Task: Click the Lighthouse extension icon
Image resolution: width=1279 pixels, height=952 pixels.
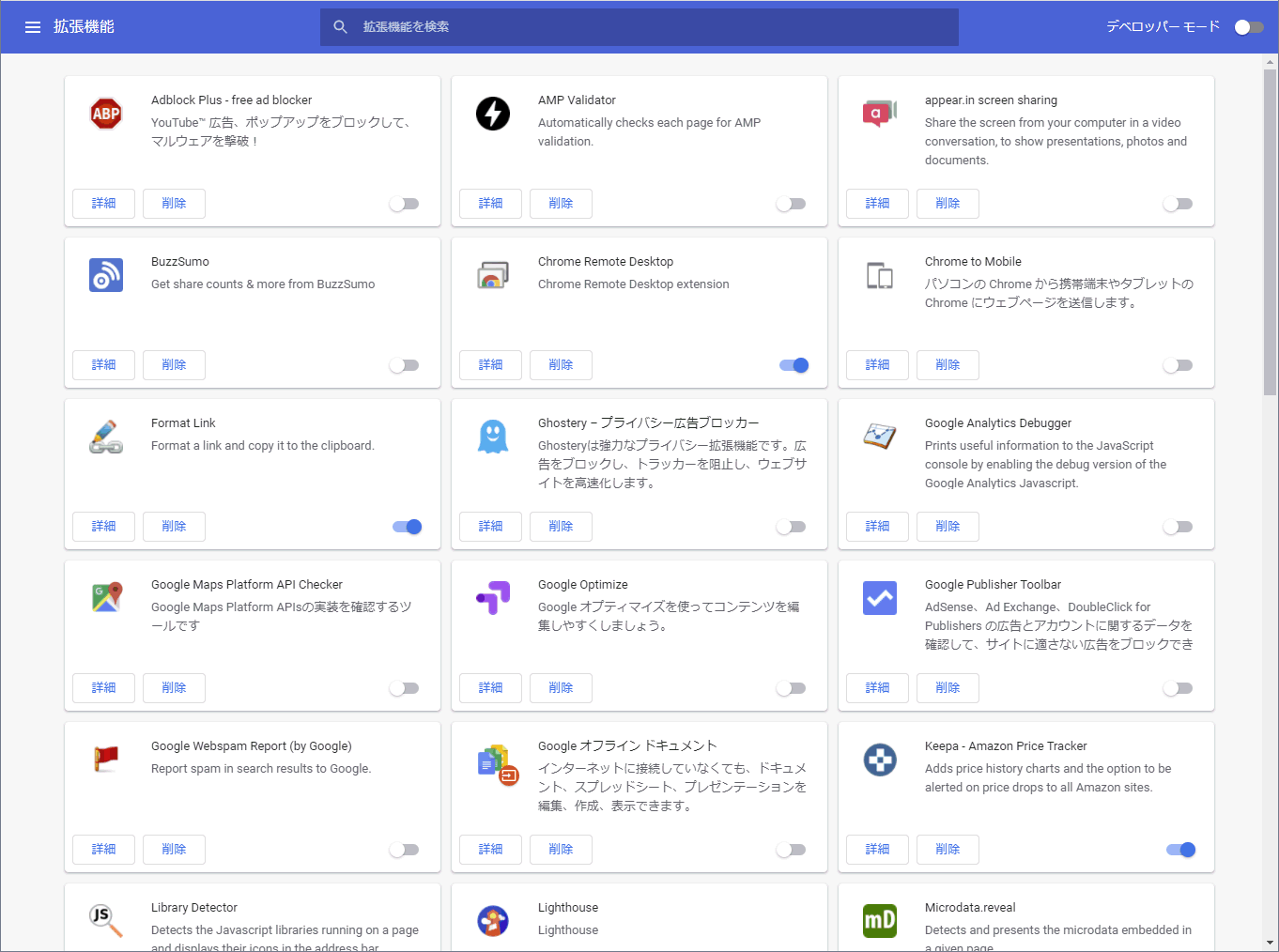Action: coord(493,921)
